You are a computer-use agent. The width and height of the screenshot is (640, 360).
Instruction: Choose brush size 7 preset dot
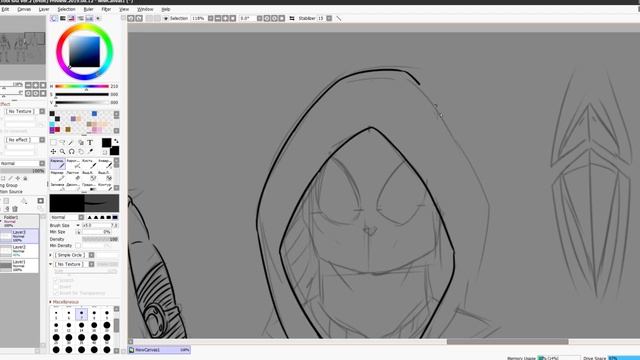[81, 314]
